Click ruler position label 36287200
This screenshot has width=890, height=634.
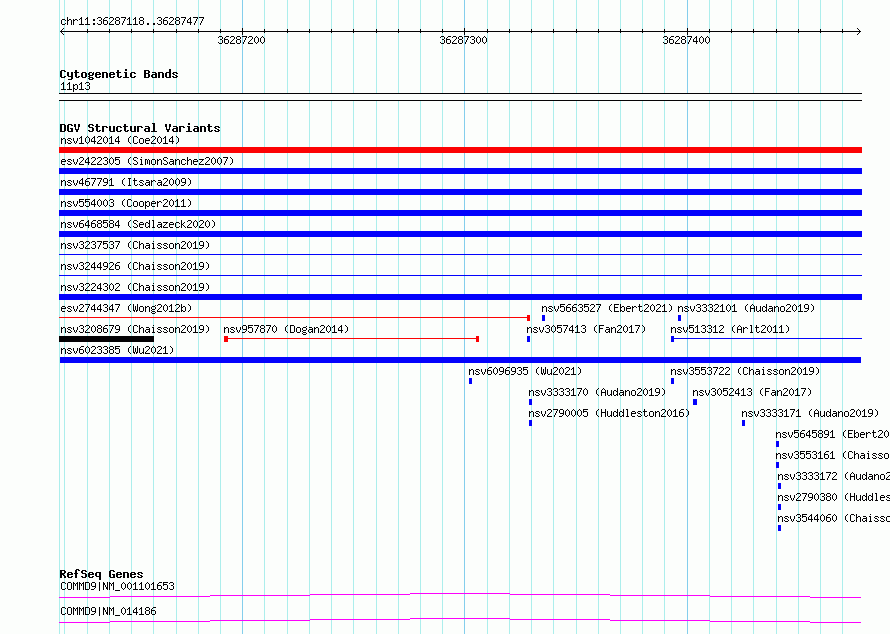(241, 40)
